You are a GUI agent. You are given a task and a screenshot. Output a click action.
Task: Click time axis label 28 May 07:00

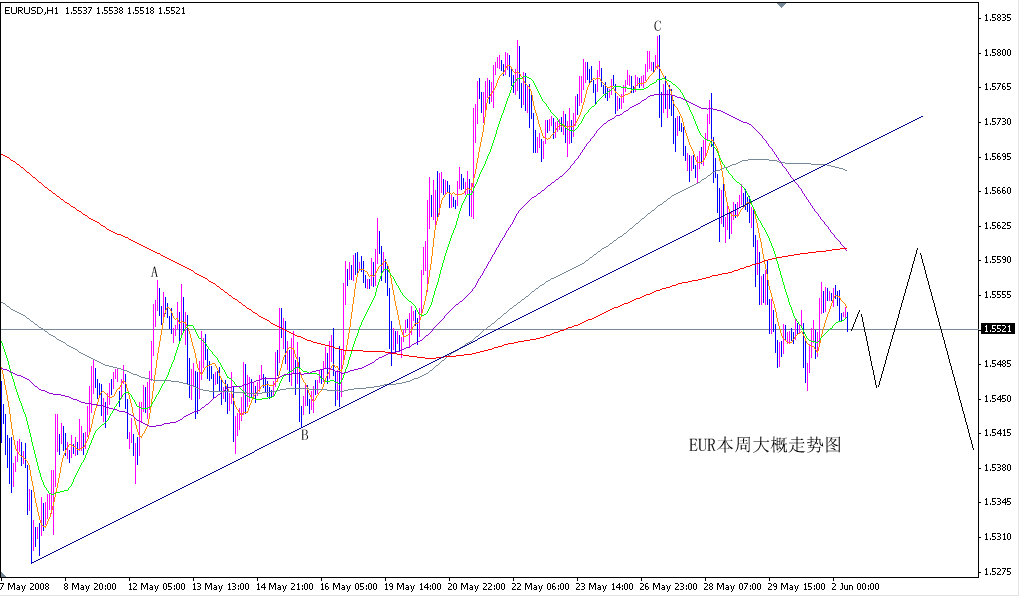(x=733, y=587)
